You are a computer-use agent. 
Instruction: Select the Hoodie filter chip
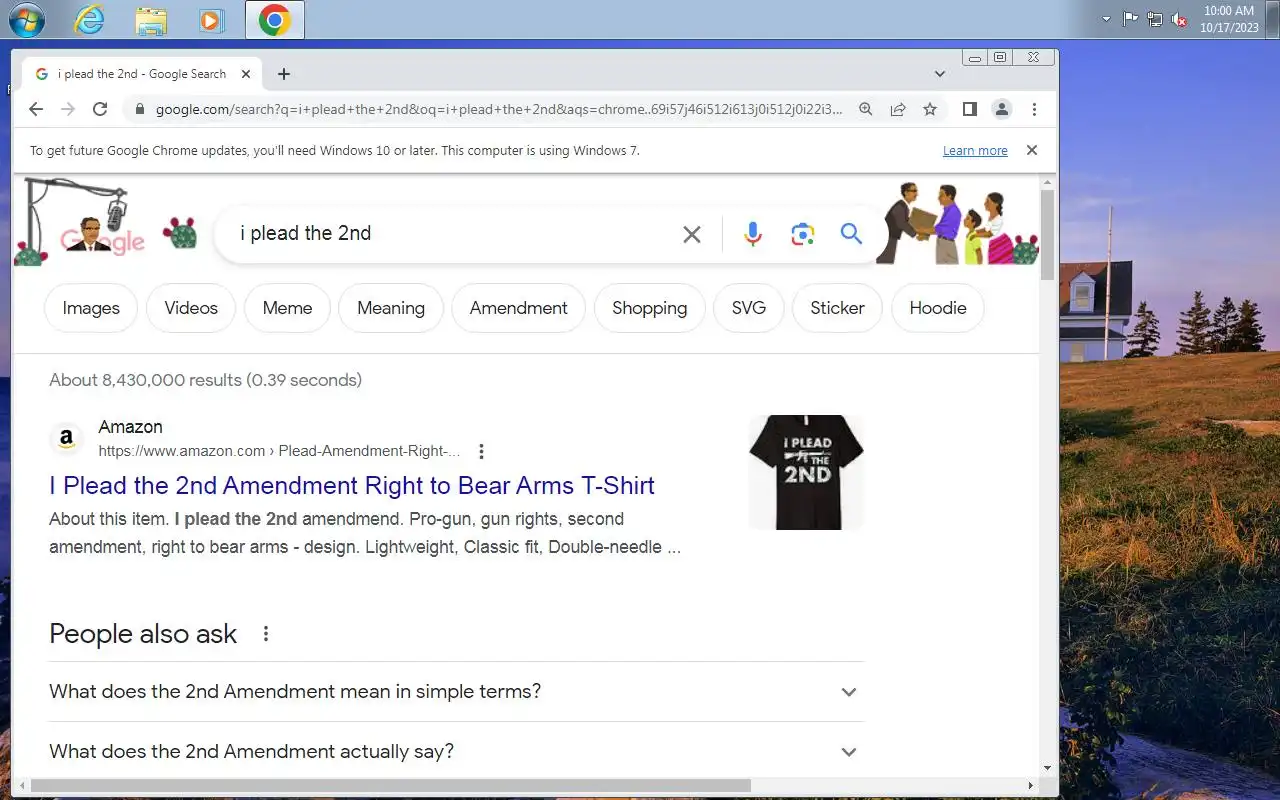[938, 308]
